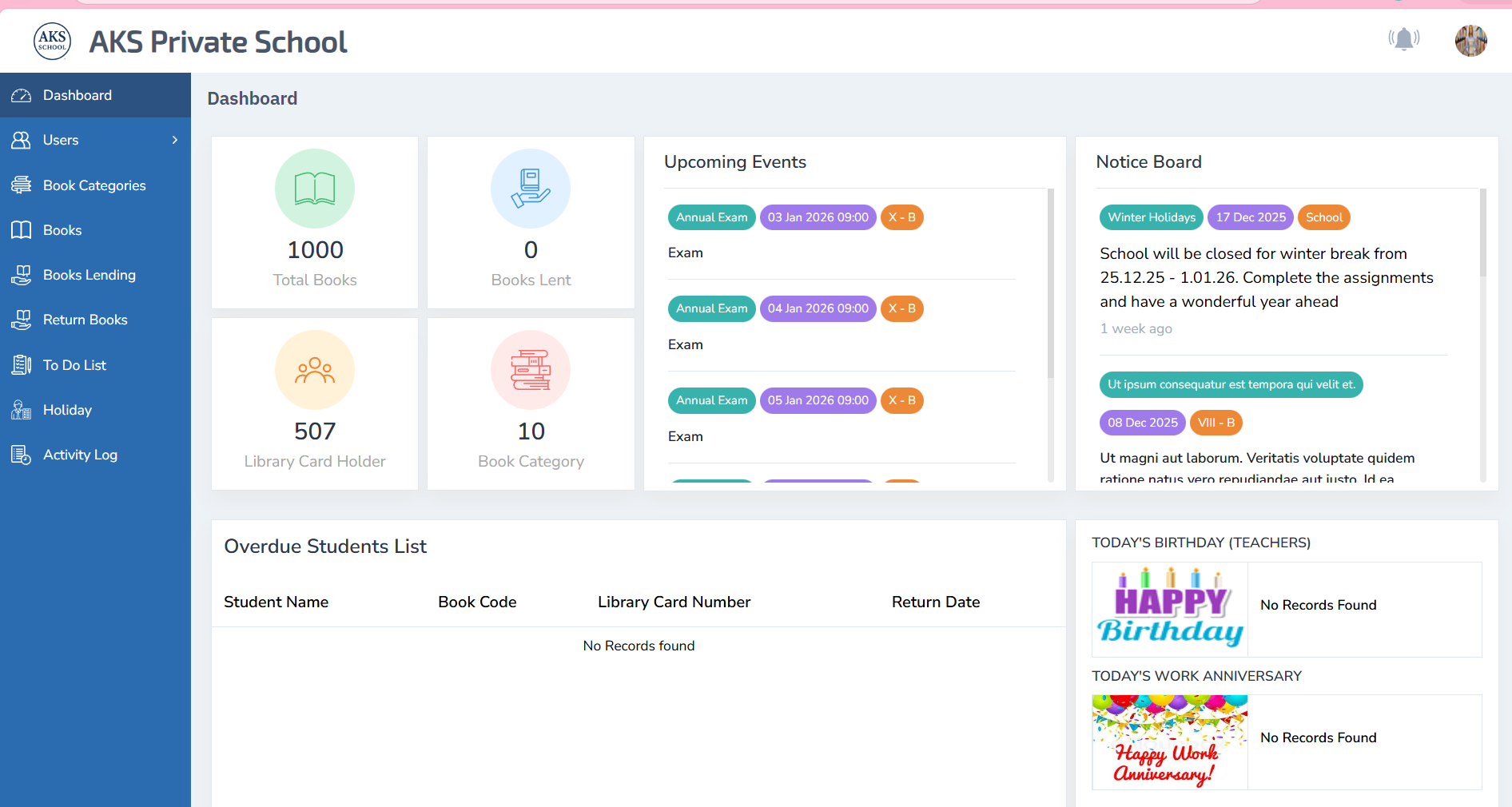This screenshot has width=1512, height=807.
Task: Click the School tag on the notice
Action: pos(1323,217)
